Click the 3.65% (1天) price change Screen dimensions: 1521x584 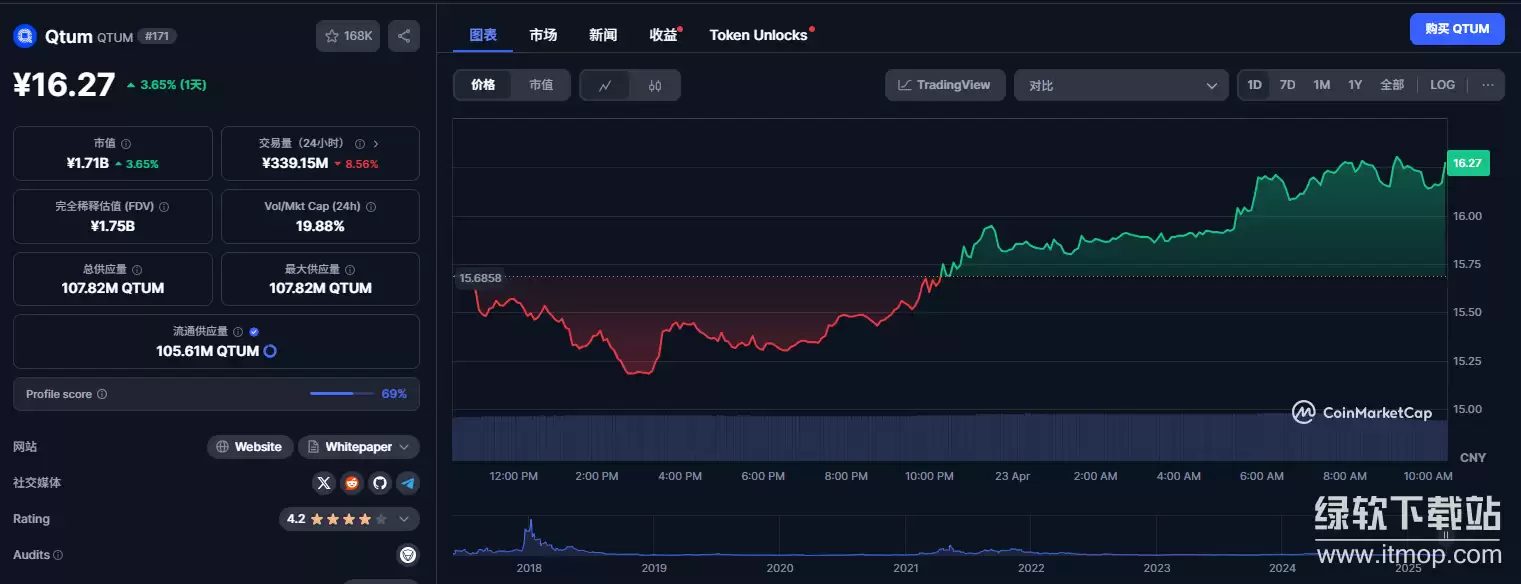(x=167, y=85)
